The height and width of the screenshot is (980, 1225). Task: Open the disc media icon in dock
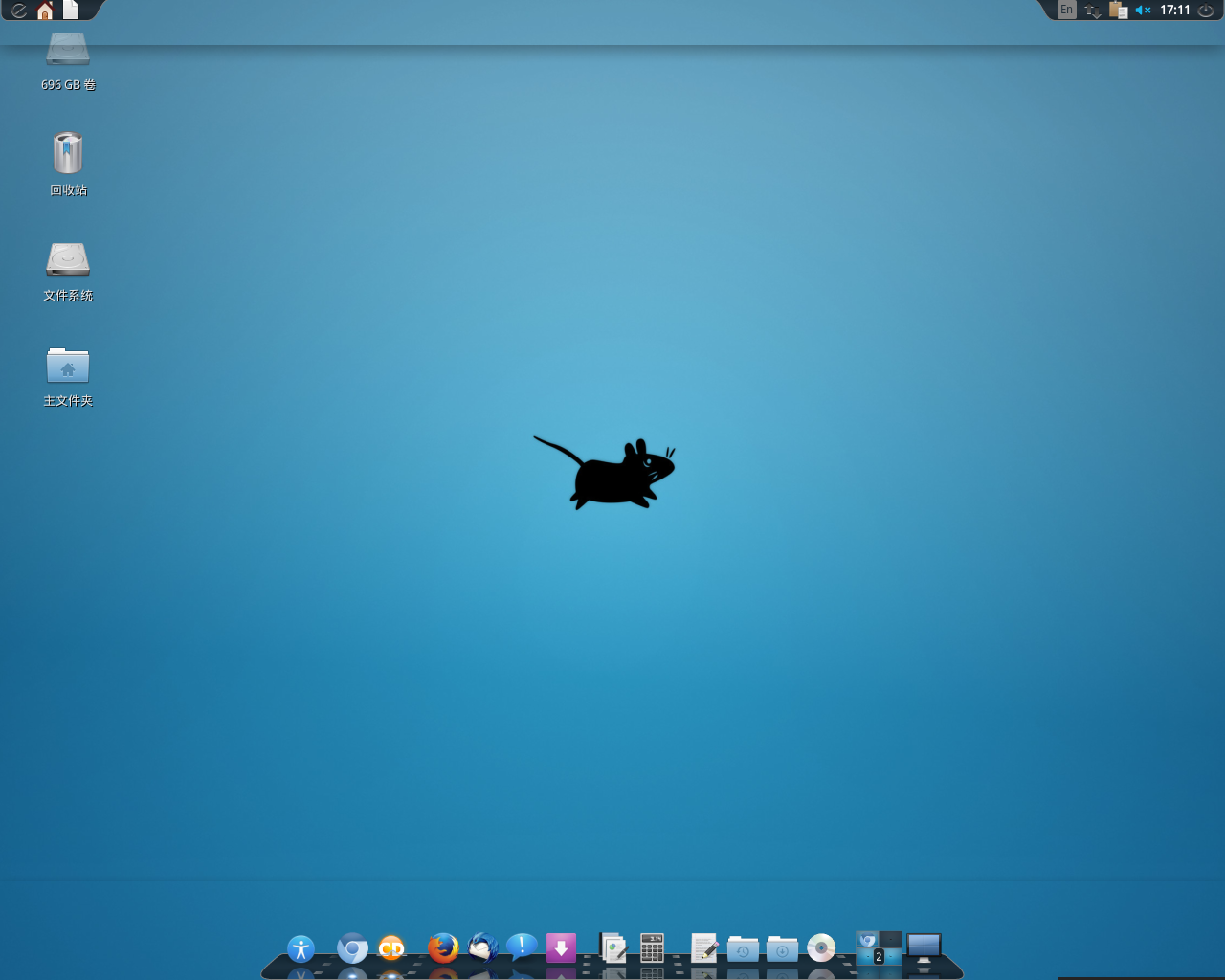821,948
